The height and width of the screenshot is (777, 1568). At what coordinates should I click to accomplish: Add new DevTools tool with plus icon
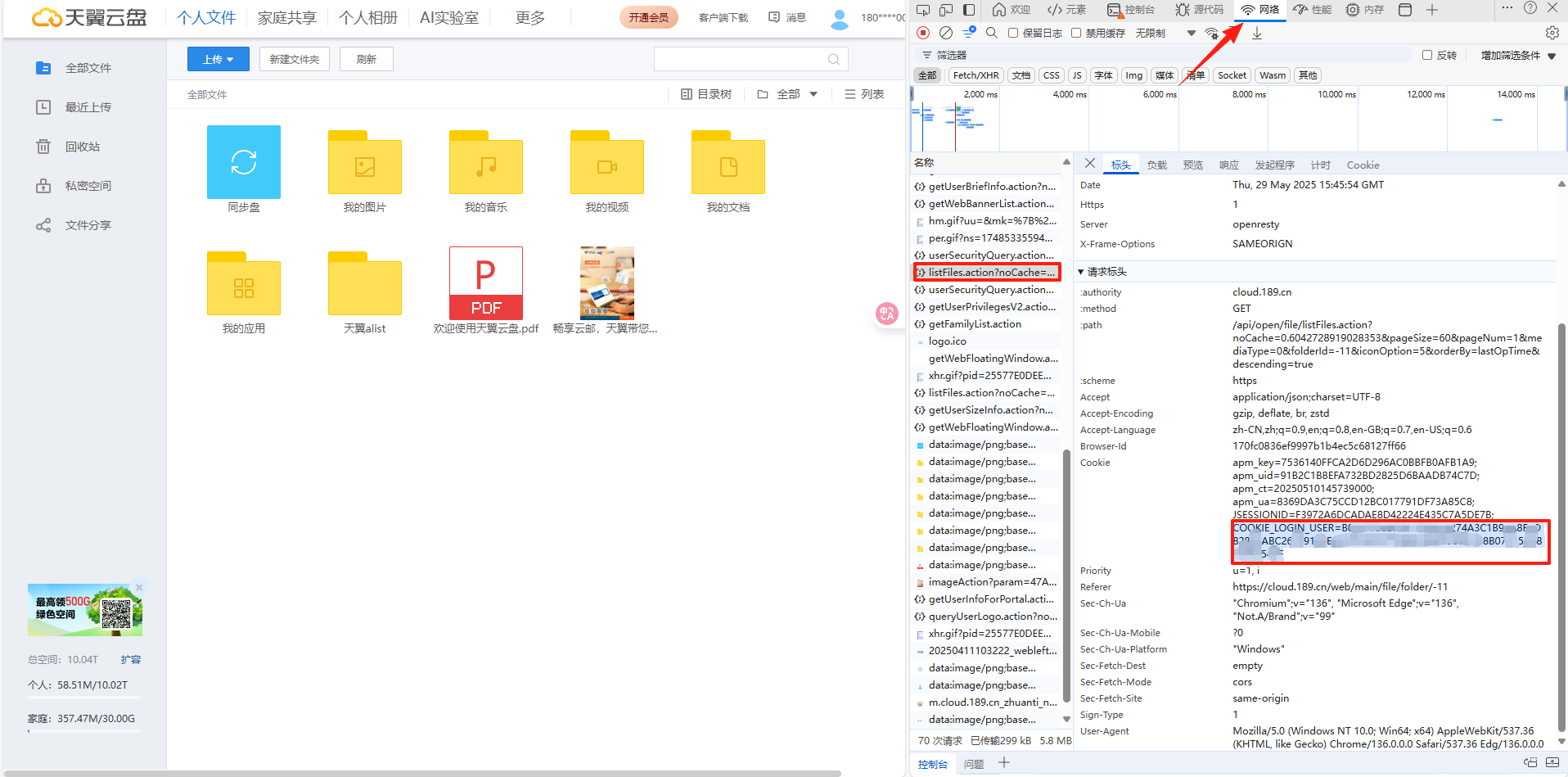click(x=1432, y=10)
